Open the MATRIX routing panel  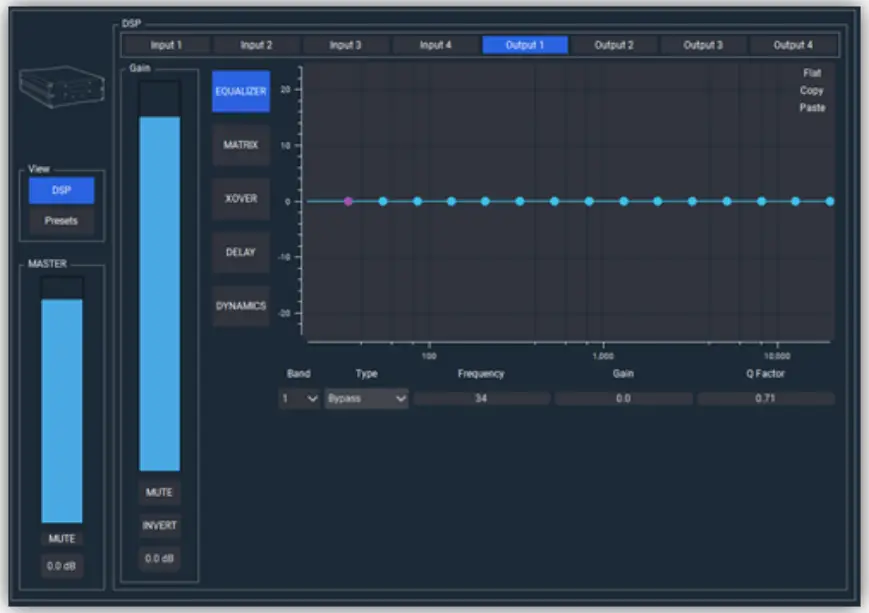[239, 145]
